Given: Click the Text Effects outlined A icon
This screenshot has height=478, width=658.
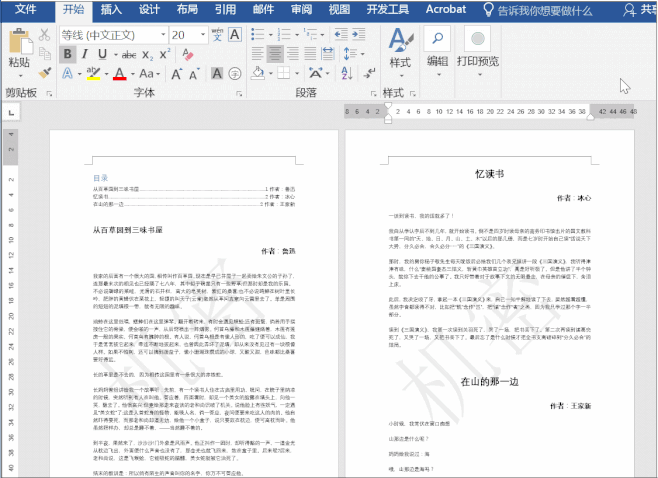Looking at the screenshot, I should [x=67, y=74].
